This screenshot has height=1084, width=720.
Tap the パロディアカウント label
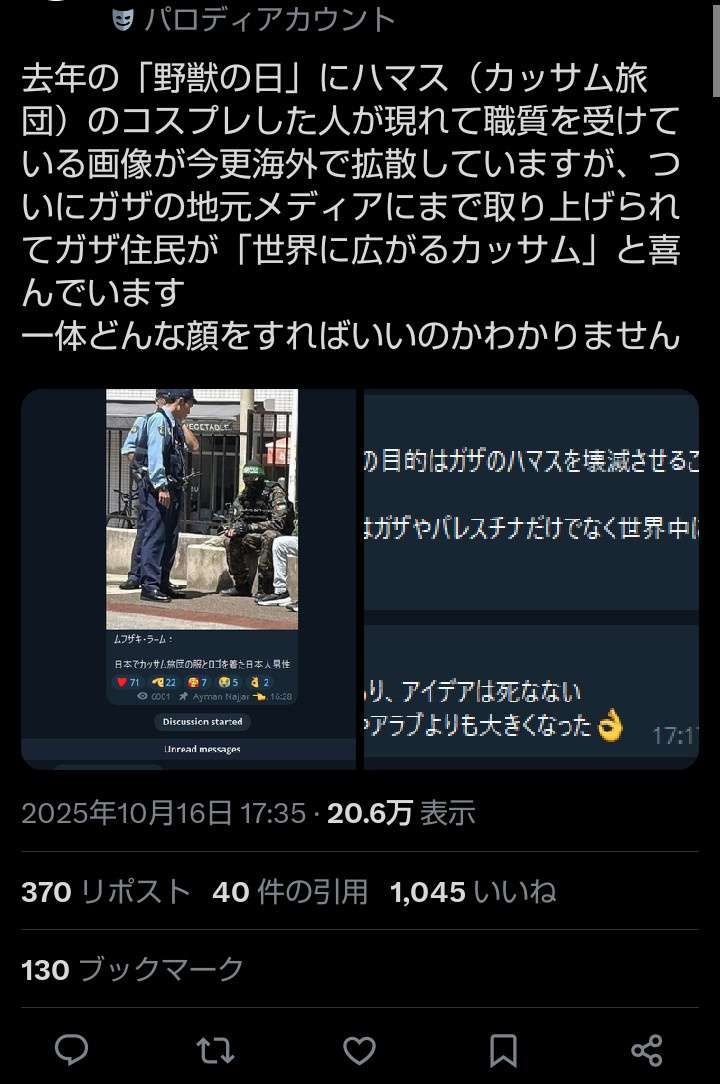coord(270,20)
